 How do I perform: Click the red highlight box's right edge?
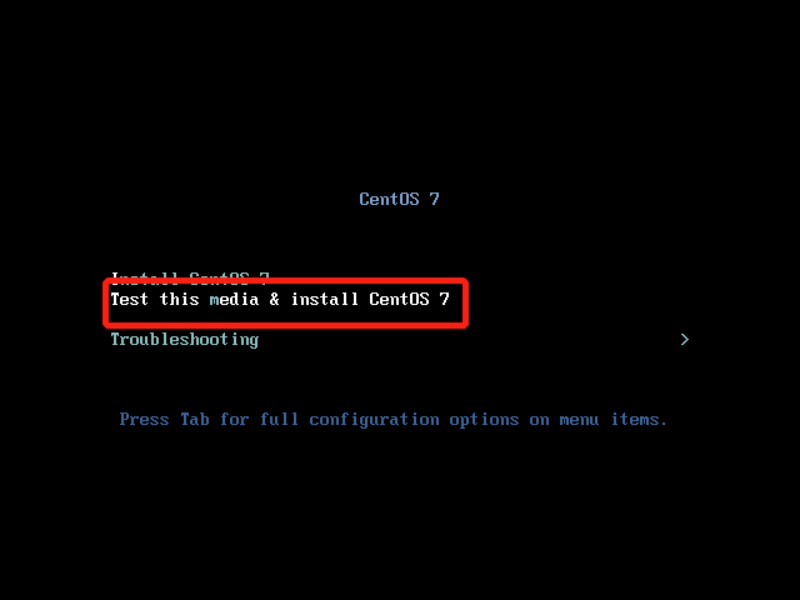pyautogui.click(x=466, y=303)
